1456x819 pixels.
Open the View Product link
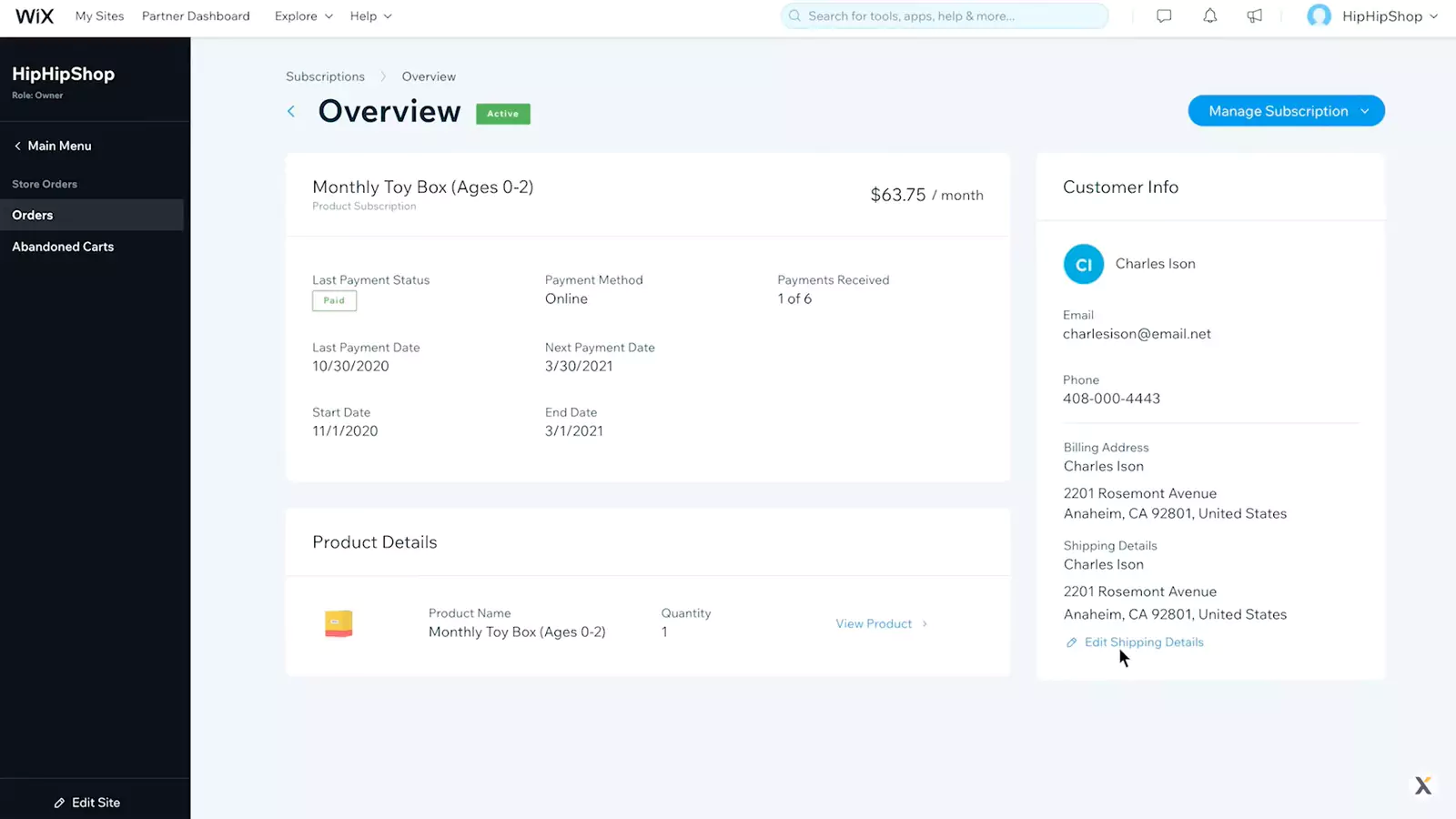click(881, 623)
